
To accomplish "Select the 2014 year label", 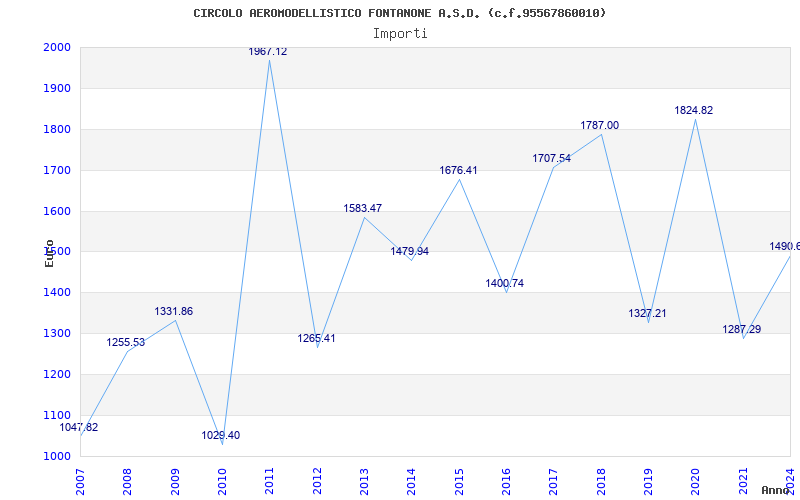I will 412,481.
